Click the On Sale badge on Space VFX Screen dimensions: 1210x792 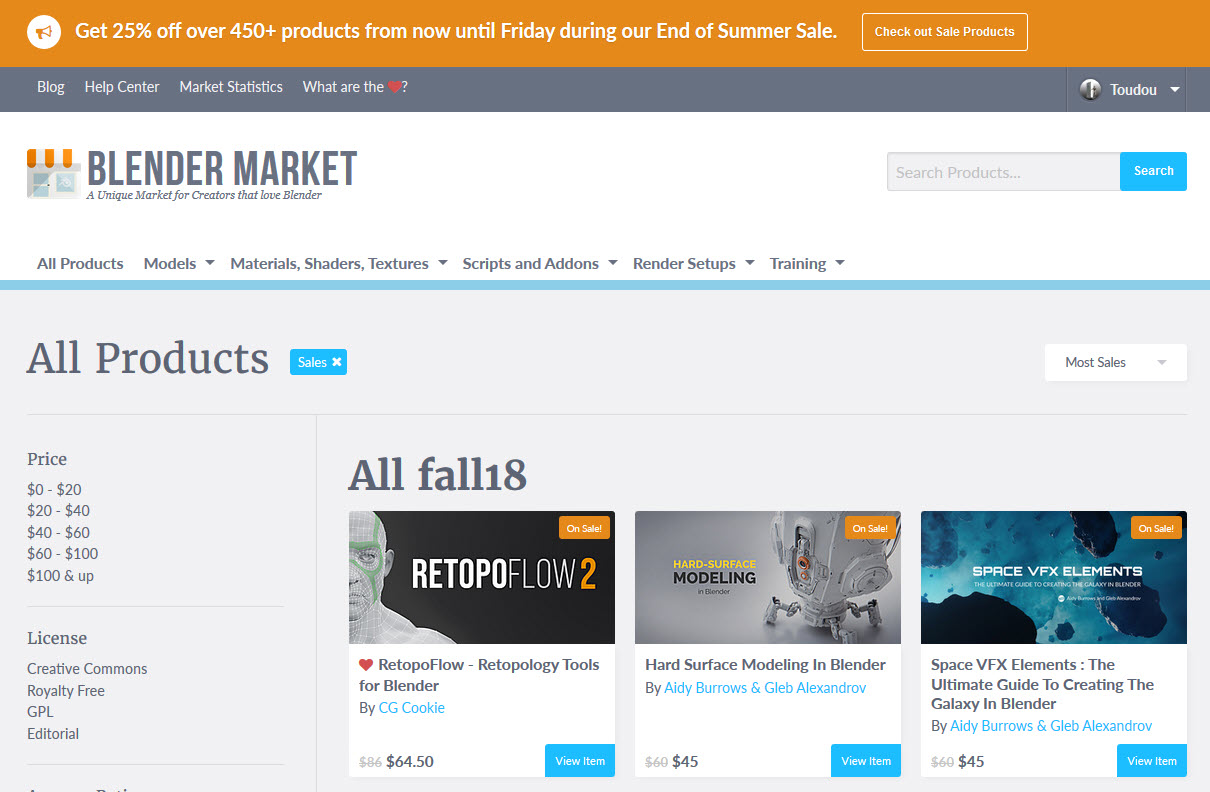coord(1155,528)
